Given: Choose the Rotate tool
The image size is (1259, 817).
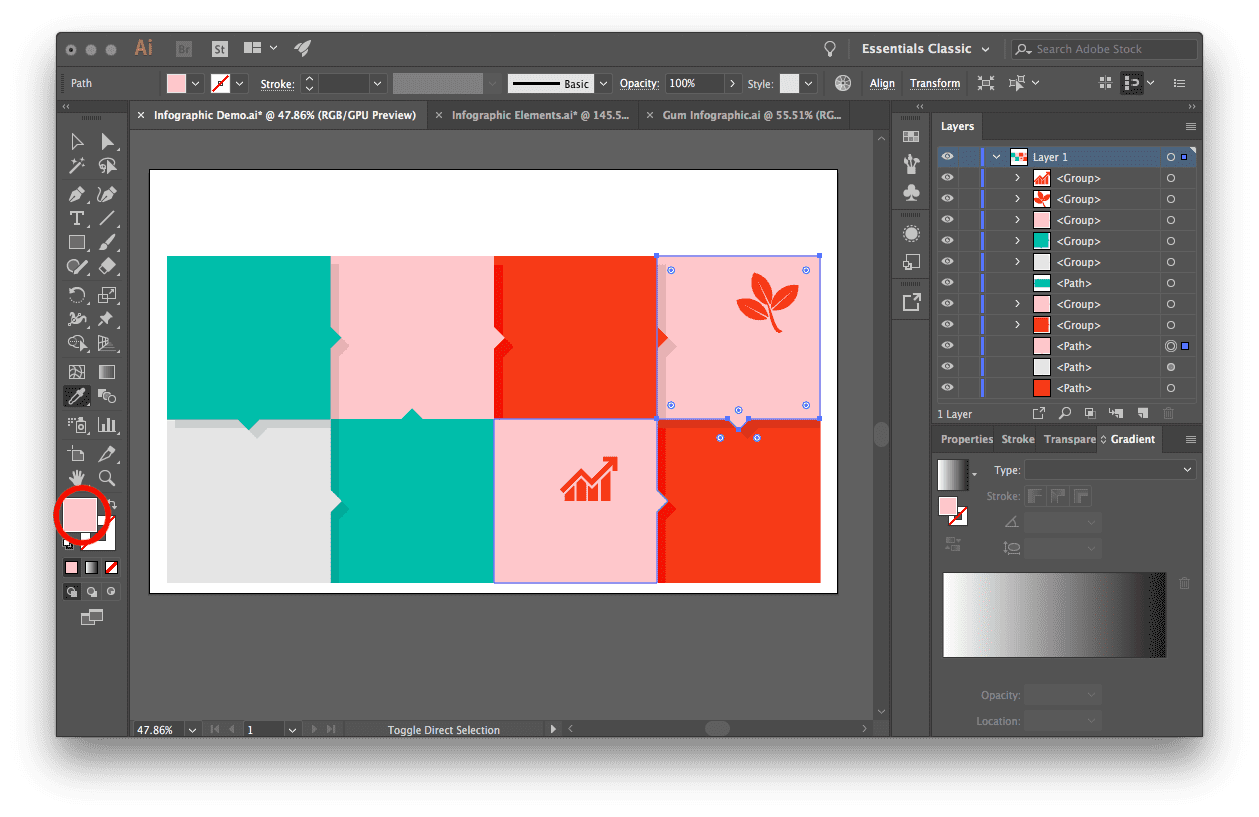Looking at the screenshot, I should [x=77, y=294].
